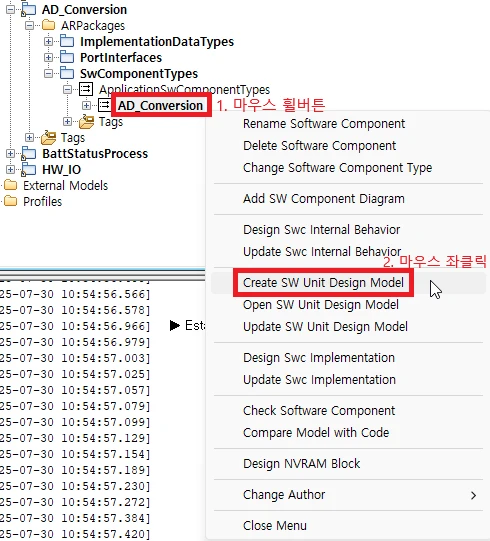The width and height of the screenshot is (490, 541).
Task: Click the SwComponentTypes package icon
Action: (x=67, y=73)
